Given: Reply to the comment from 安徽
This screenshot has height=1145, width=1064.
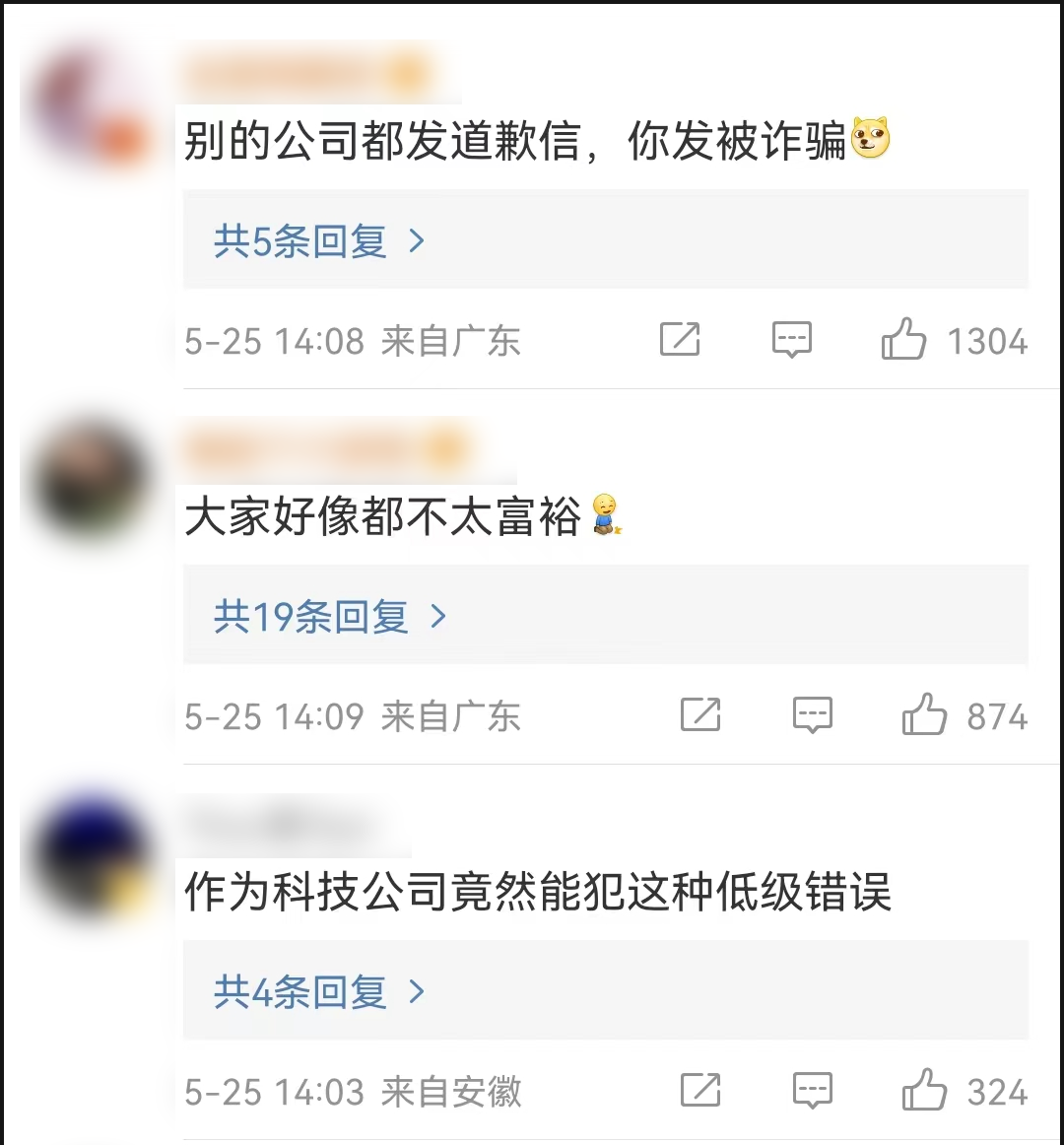Looking at the screenshot, I should (x=813, y=1090).
